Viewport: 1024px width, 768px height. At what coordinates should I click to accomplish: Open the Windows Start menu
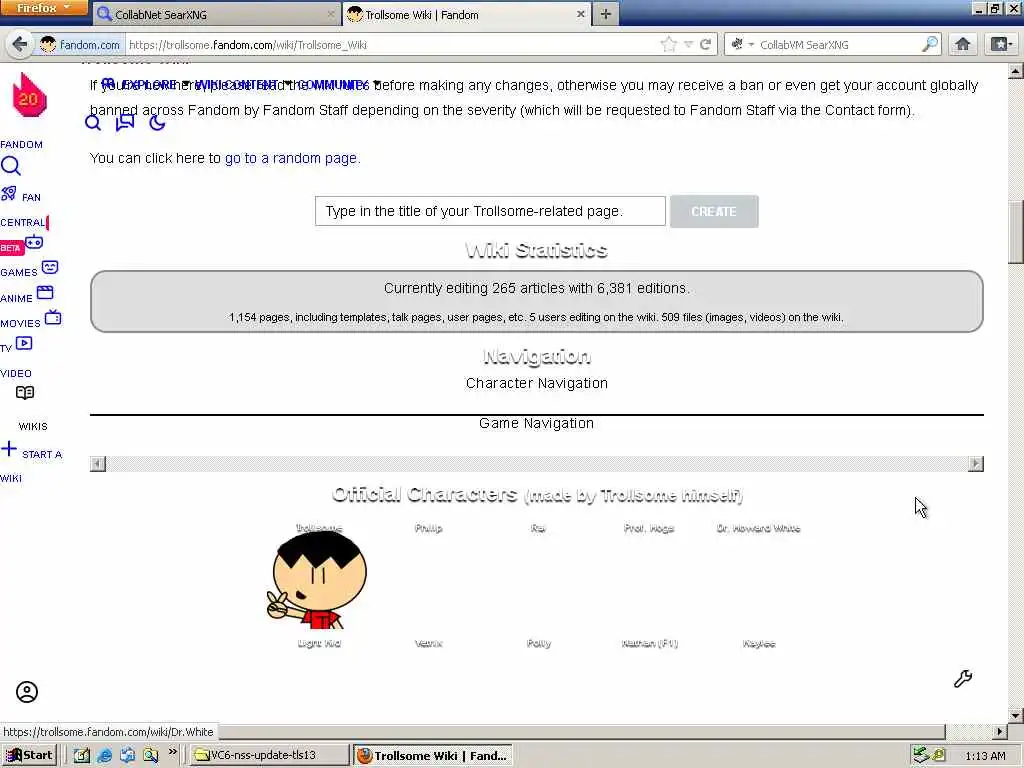29,756
